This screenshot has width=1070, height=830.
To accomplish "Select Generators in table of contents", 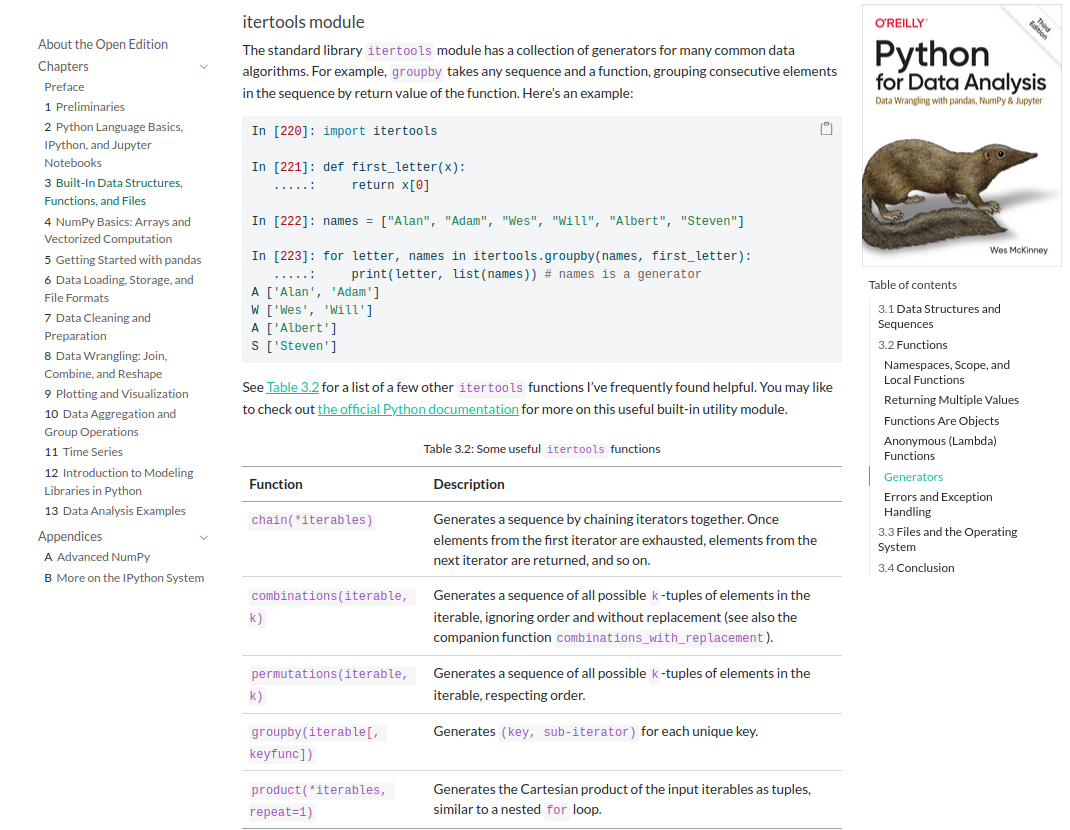I will [x=913, y=476].
